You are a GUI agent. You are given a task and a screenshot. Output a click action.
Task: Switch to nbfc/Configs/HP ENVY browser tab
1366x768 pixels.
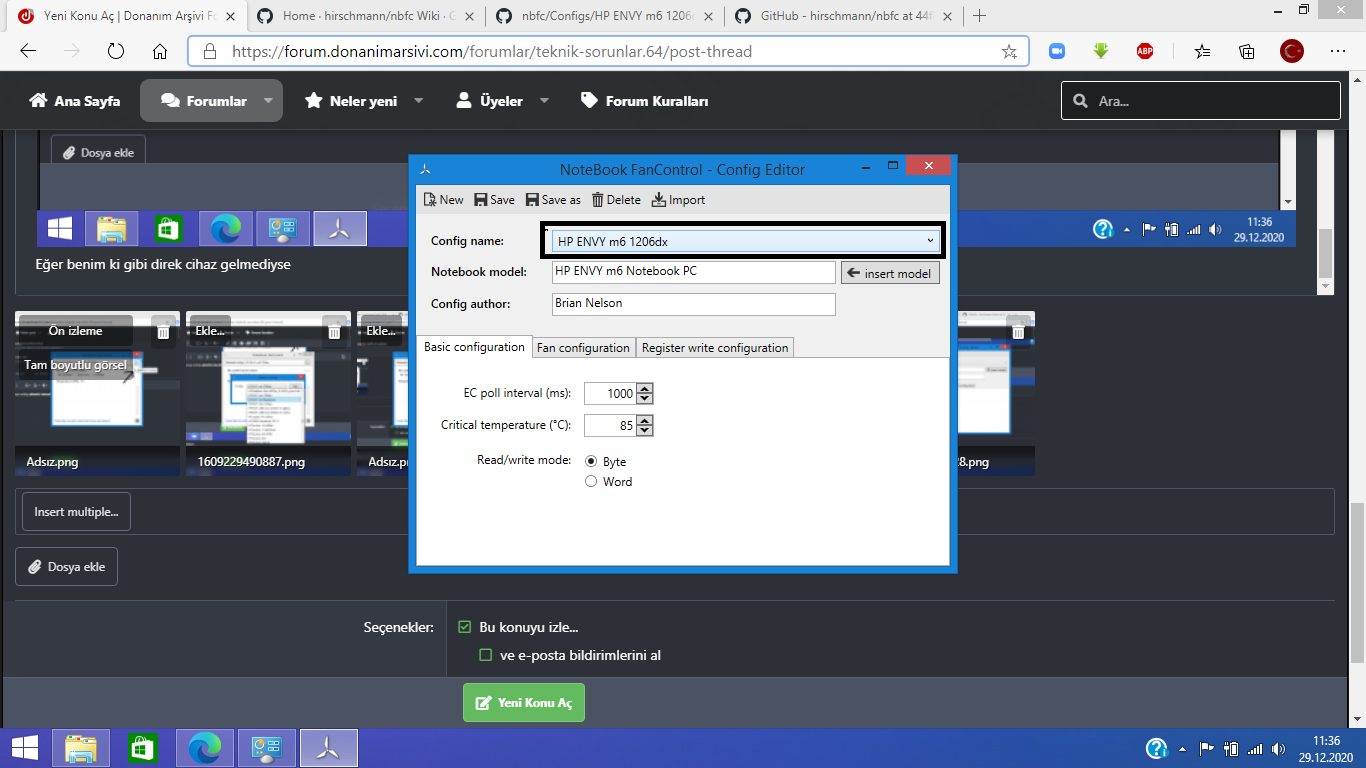click(603, 16)
